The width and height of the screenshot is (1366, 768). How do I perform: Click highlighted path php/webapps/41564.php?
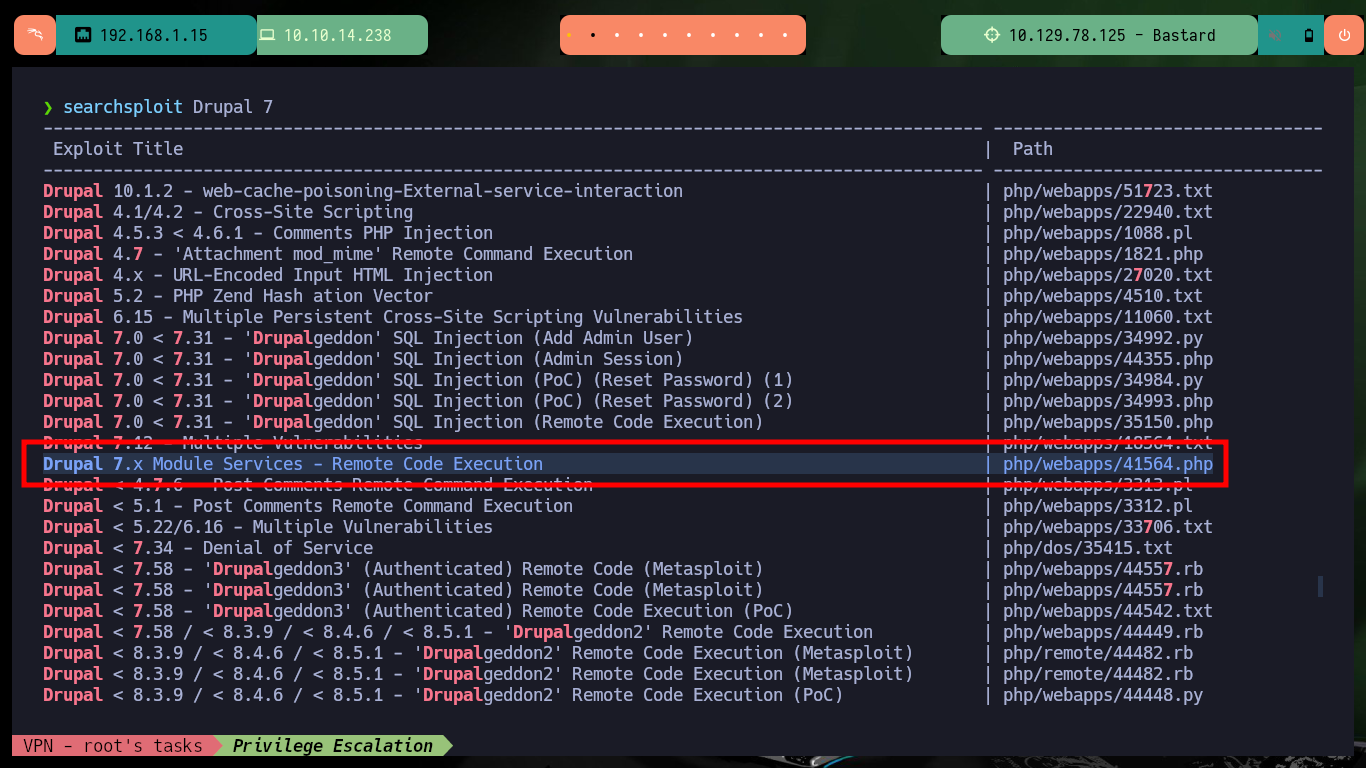coord(1108,464)
